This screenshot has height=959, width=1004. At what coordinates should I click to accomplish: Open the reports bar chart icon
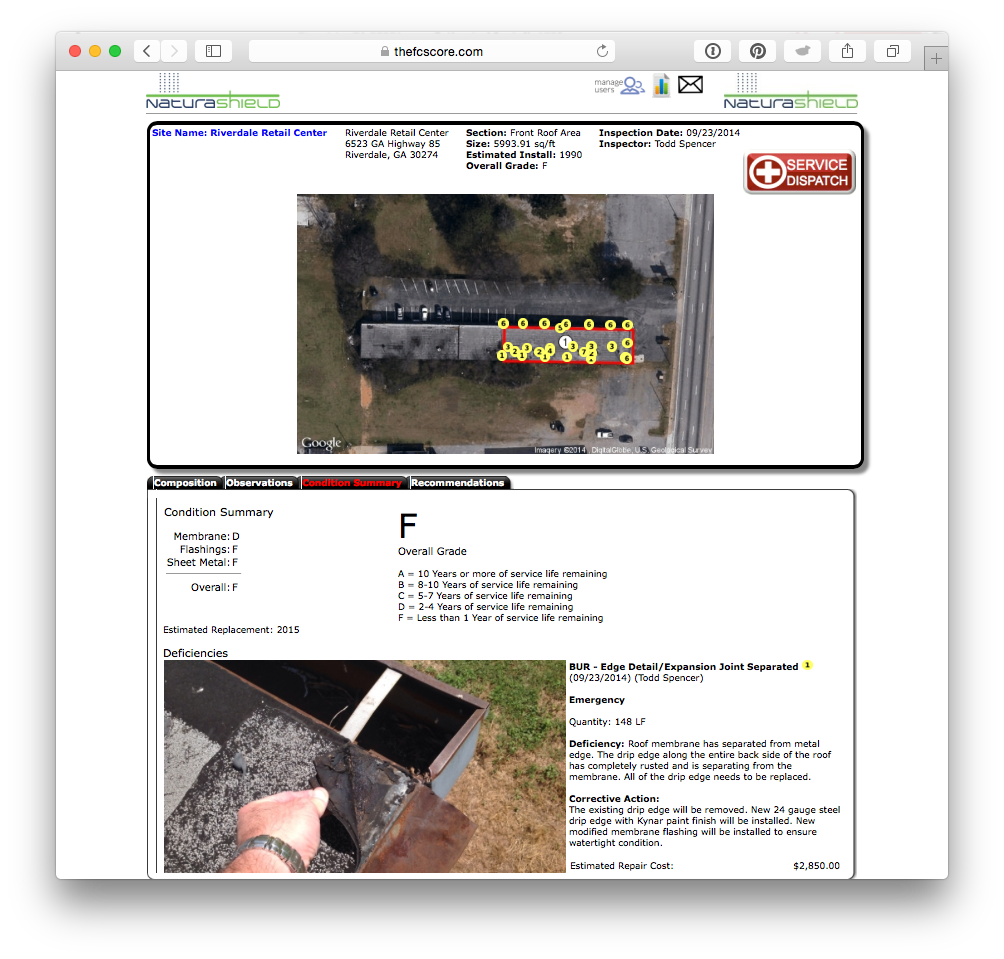(x=661, y=85)
